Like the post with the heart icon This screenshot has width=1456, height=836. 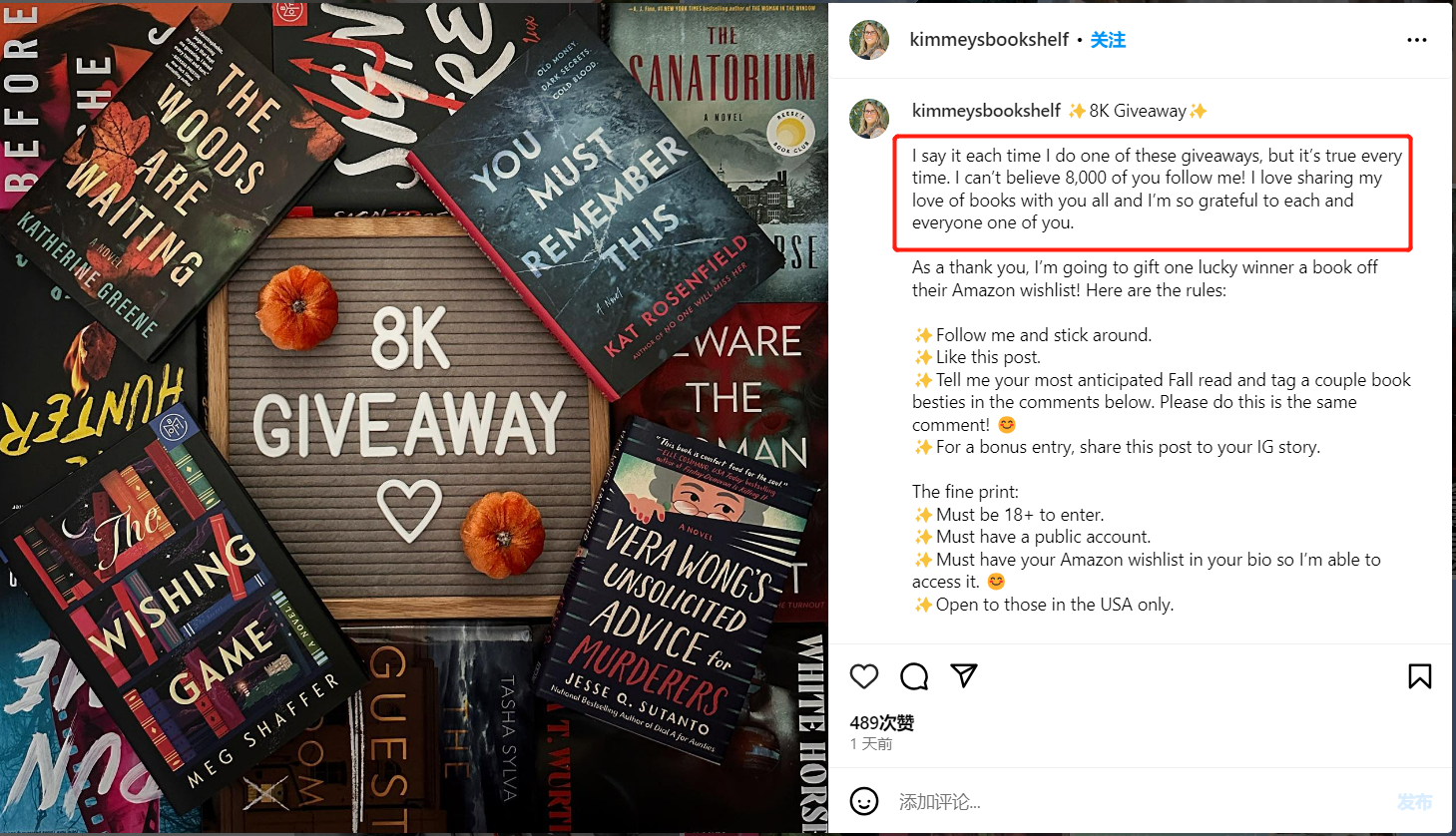(x=864, y=676)
